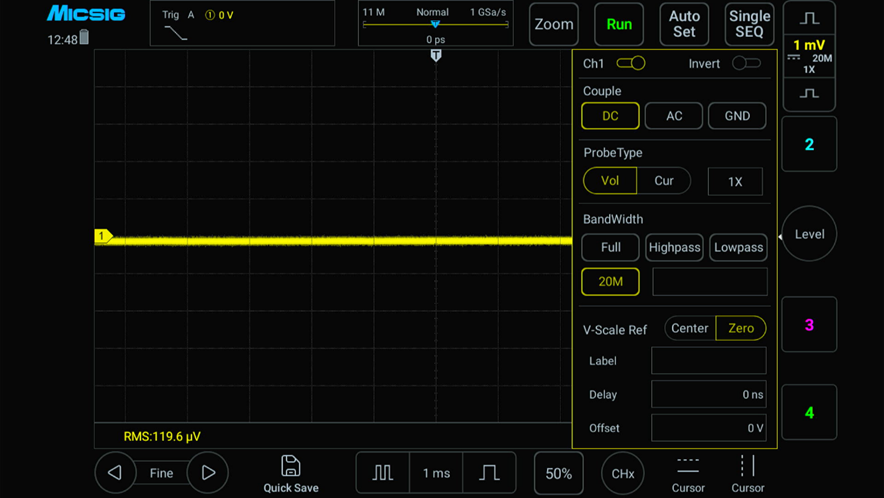
Task: Open the trigger settings panel
Action: coord(242,24)
